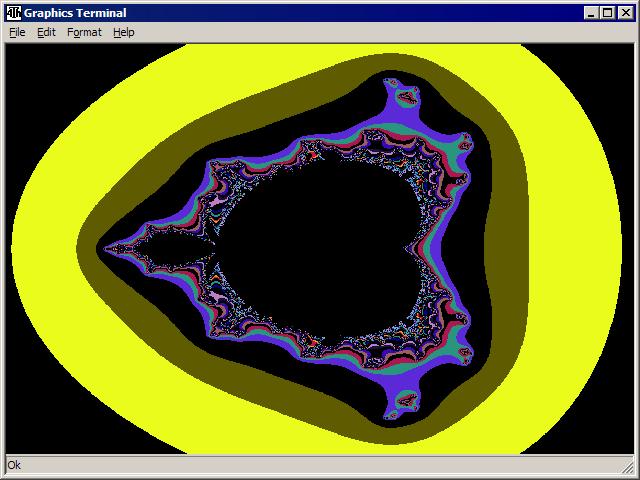Maximize the Graphics Terminal window
Image resolution: width=640 pixels, height=480 pixels.
tap(607, 13)
